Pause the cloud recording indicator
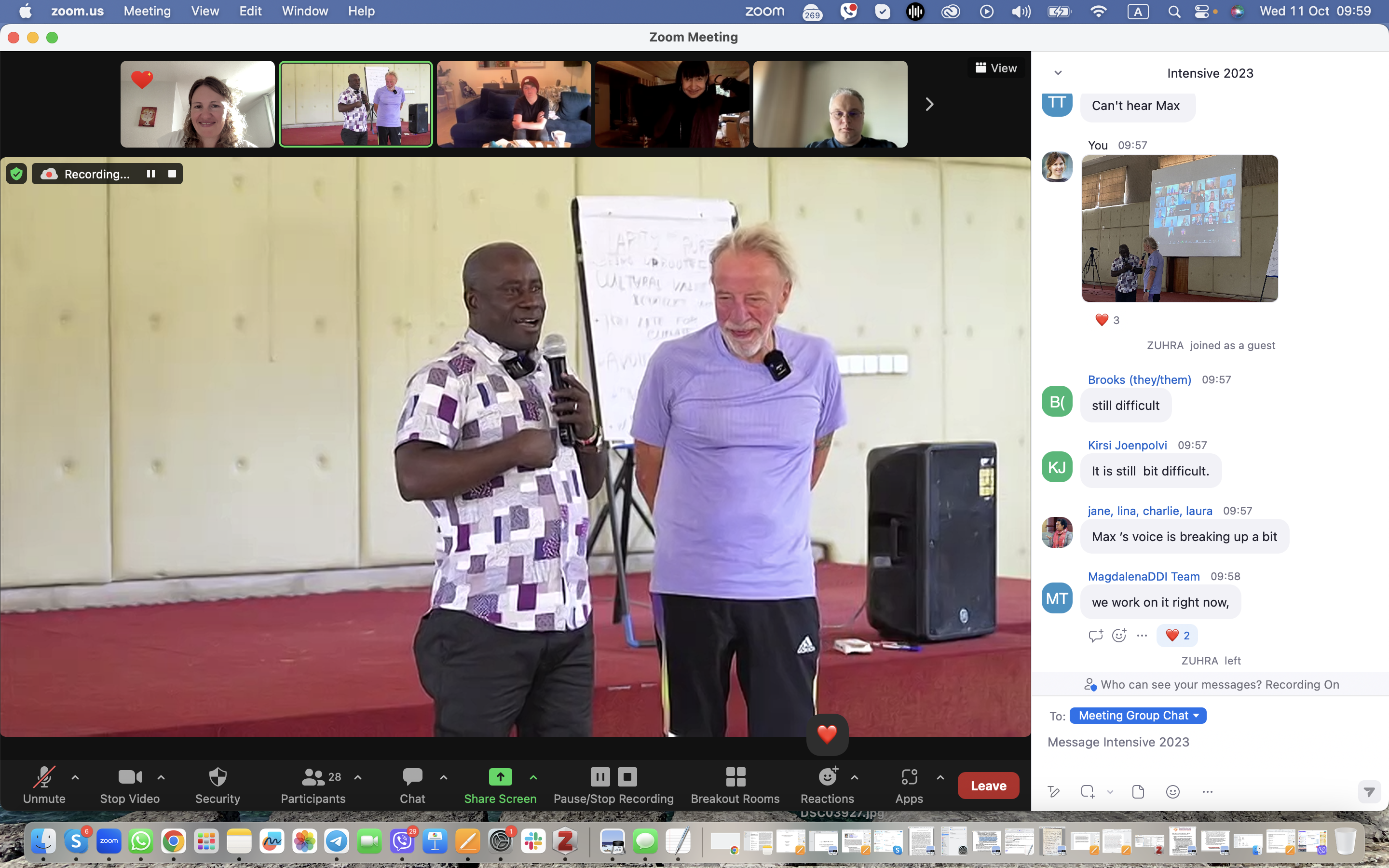 (x=151, y=174)
